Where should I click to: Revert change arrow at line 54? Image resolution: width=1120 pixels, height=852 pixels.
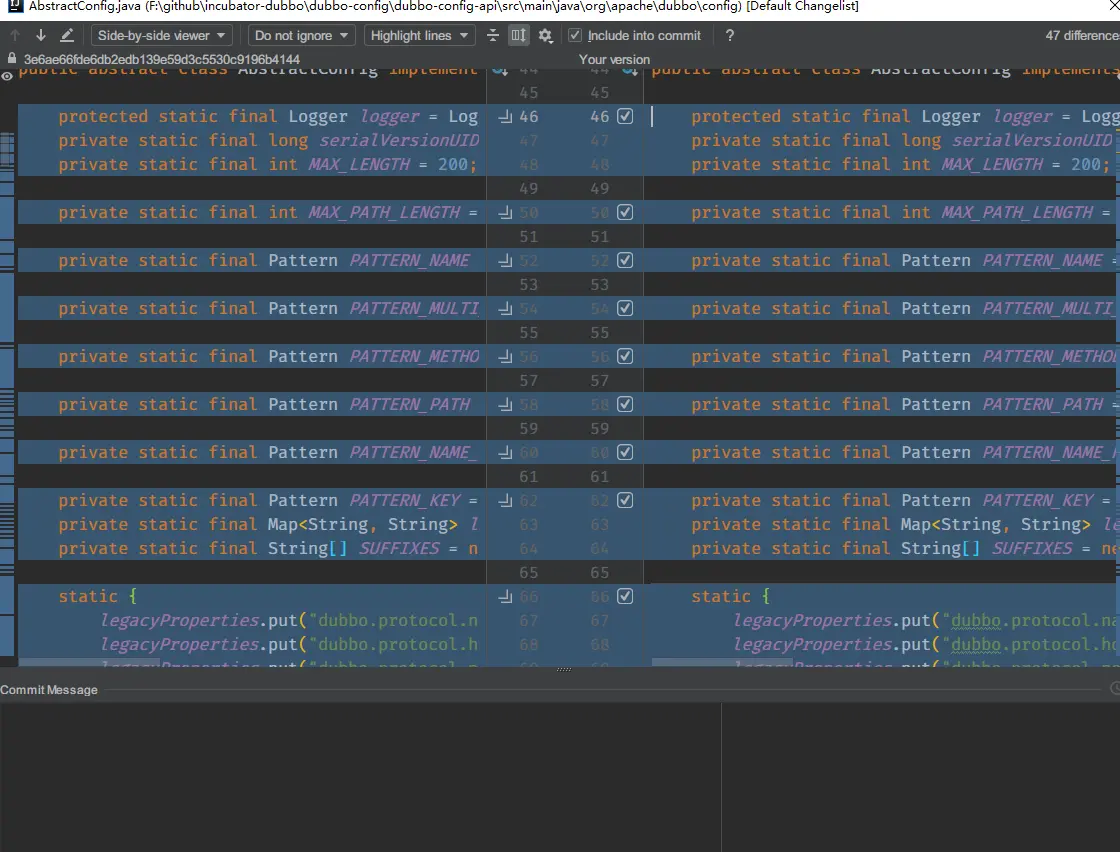[x=506, y=309]
